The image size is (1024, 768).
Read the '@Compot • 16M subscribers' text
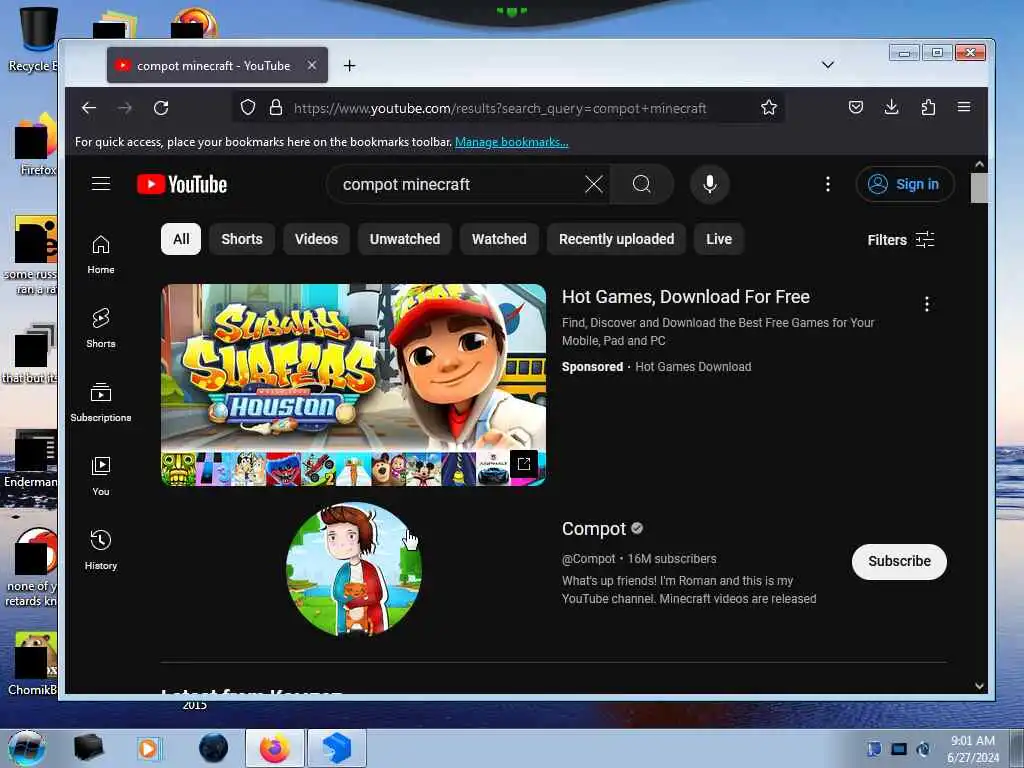639,559
